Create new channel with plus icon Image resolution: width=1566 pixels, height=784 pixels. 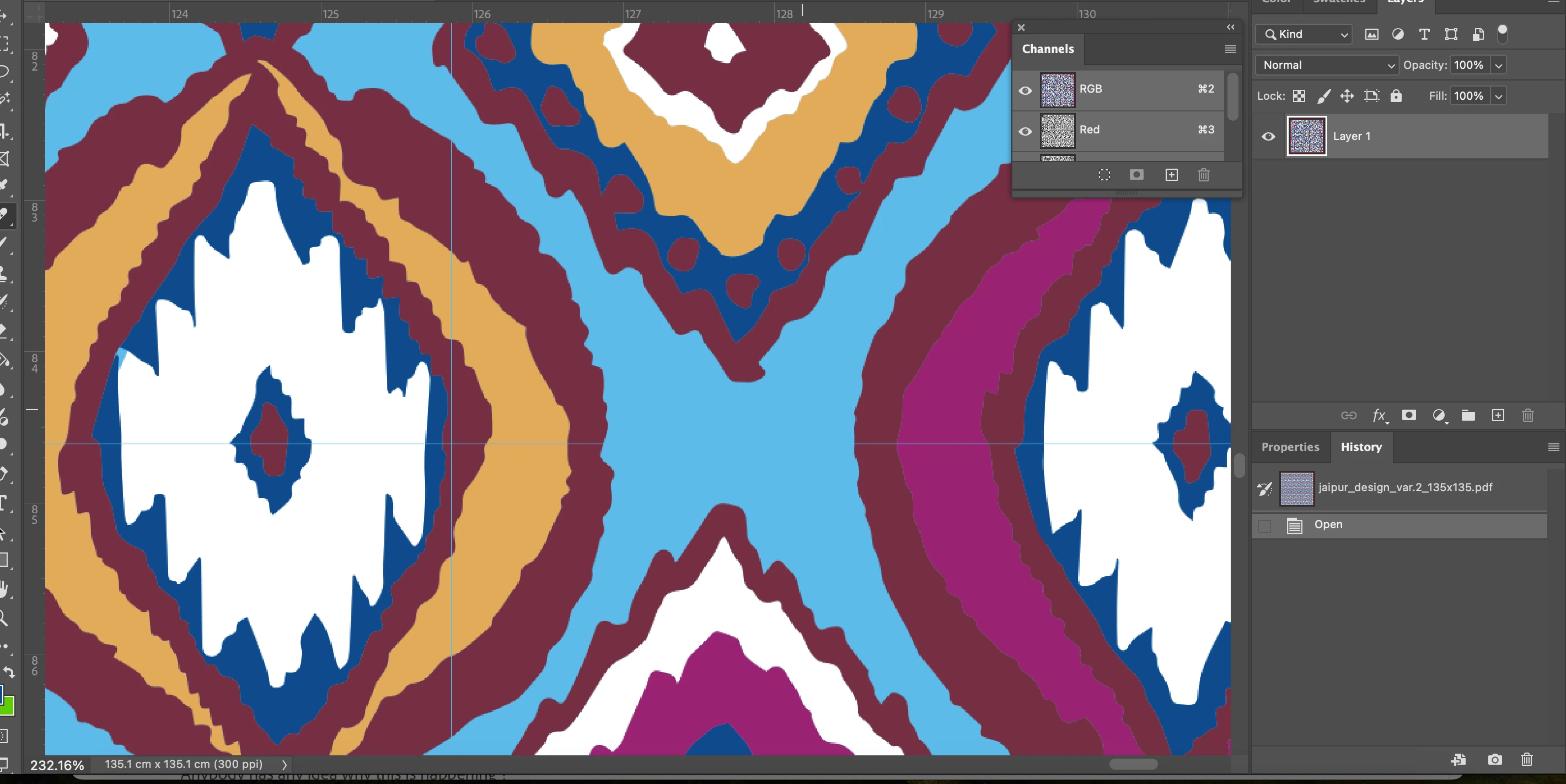1171,175
